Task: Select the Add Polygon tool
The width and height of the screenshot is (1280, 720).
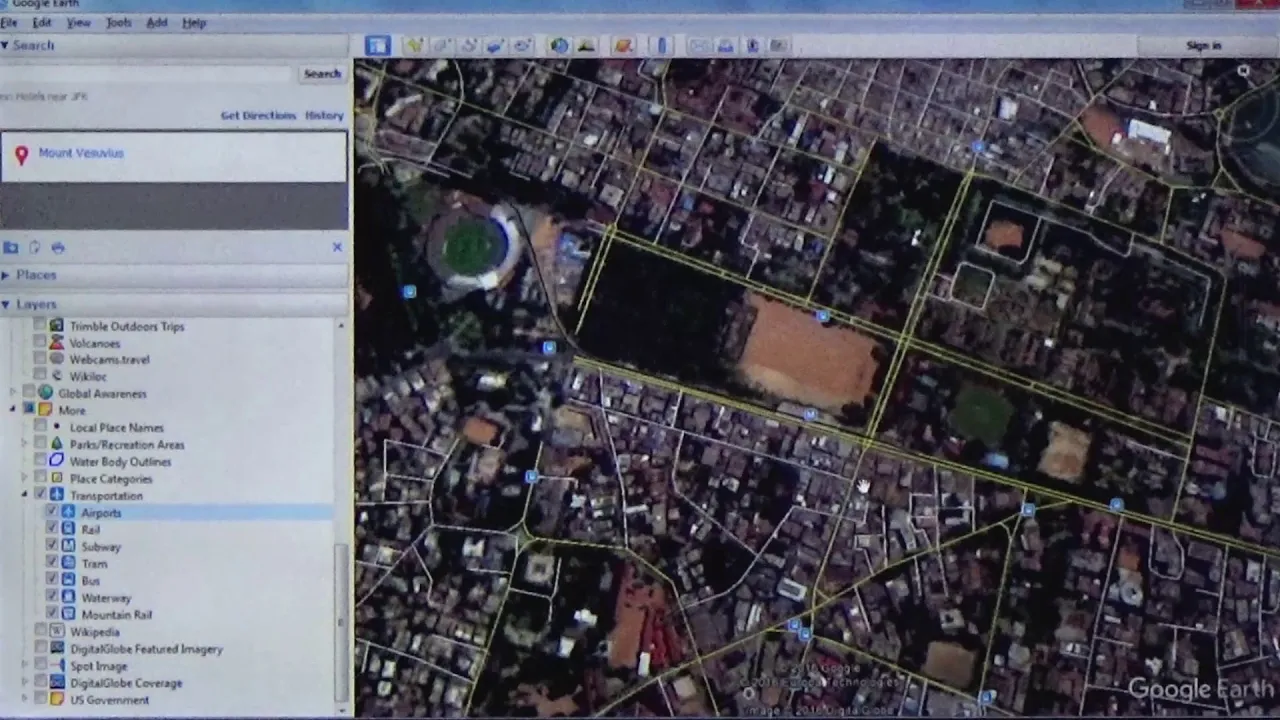Action: click(441, 45)
